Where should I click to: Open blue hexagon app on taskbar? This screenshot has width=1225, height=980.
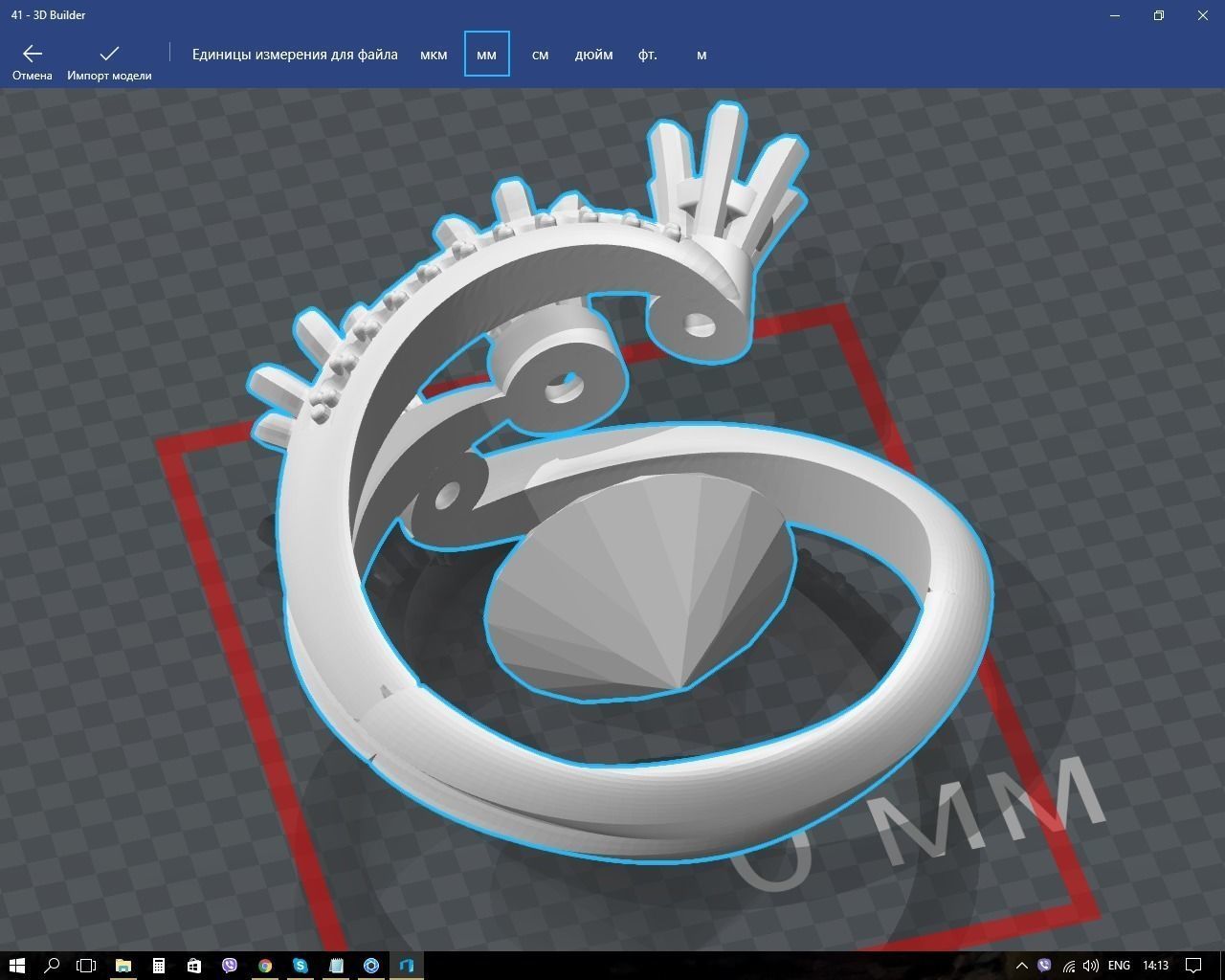[371, 966]
